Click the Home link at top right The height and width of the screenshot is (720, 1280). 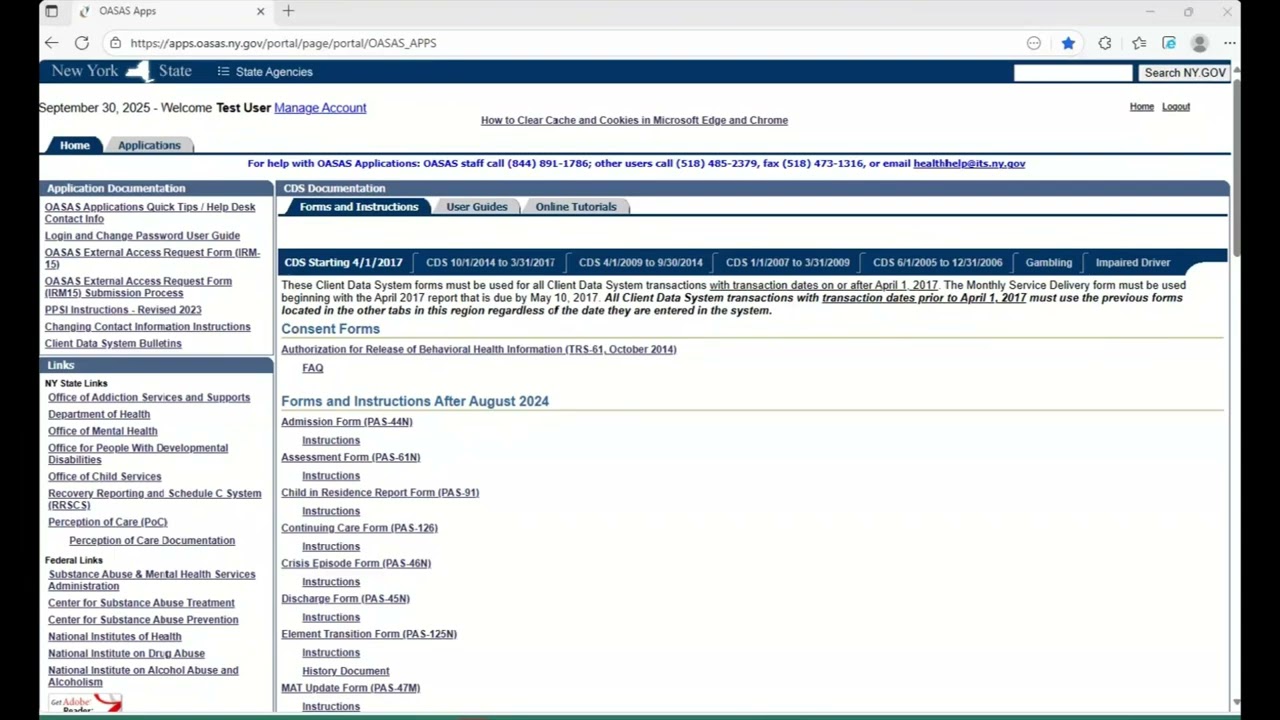coord(1141,107)
